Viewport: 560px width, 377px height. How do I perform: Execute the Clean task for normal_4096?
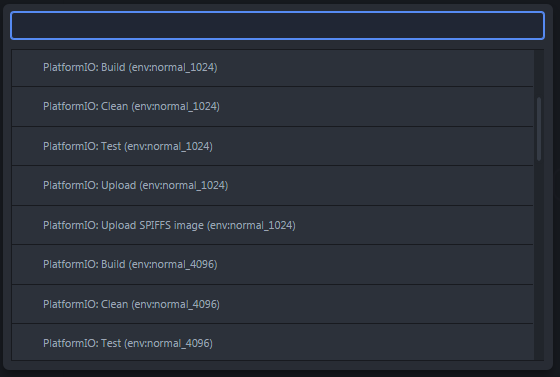pos(272,304)
